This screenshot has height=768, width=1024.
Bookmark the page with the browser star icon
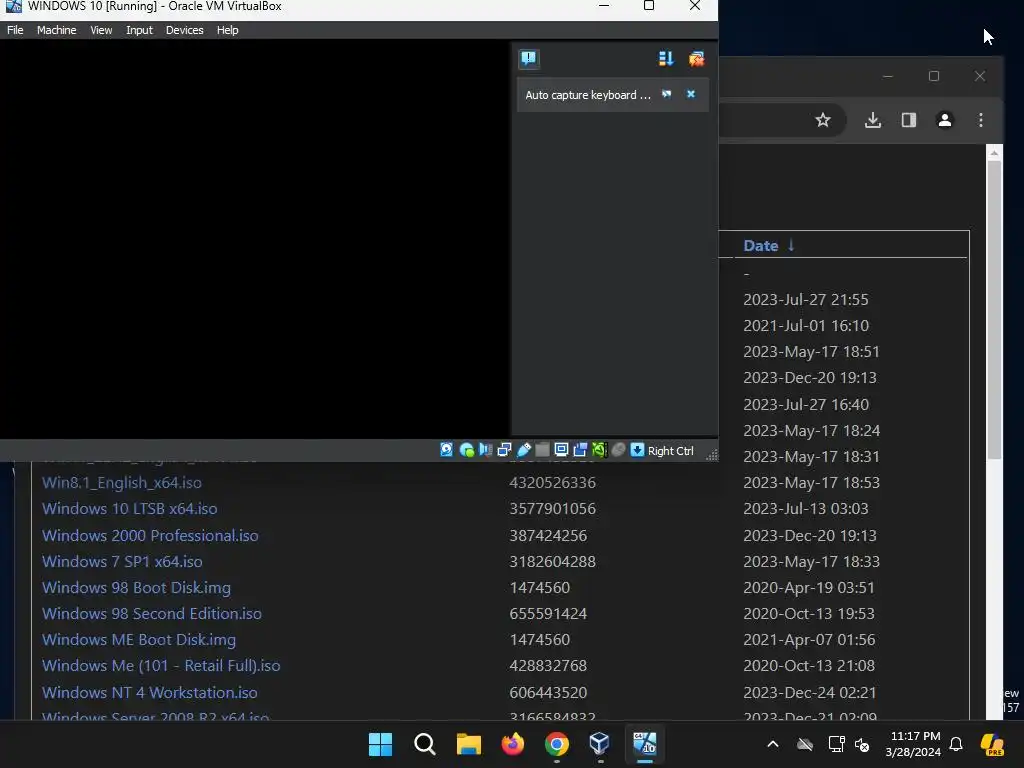(x=823, y=120)
